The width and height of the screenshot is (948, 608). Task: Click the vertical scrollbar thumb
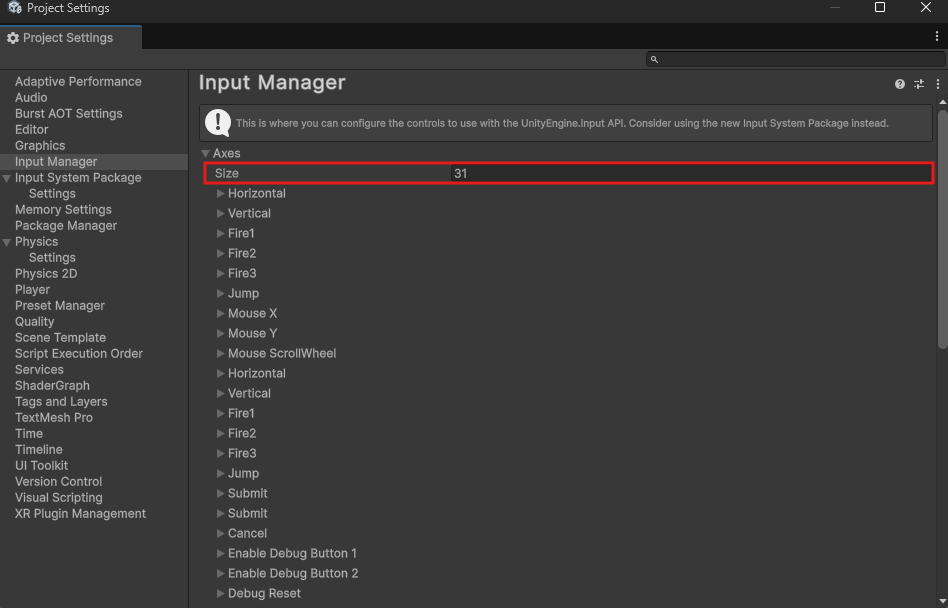(943, 228)
